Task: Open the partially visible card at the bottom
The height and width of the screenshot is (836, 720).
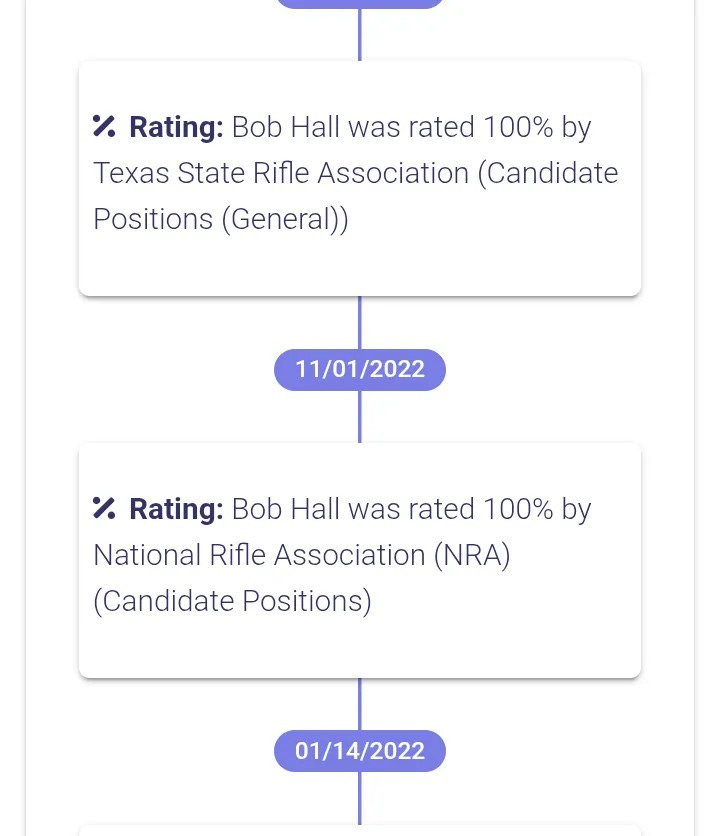Action: coord(360,830)
